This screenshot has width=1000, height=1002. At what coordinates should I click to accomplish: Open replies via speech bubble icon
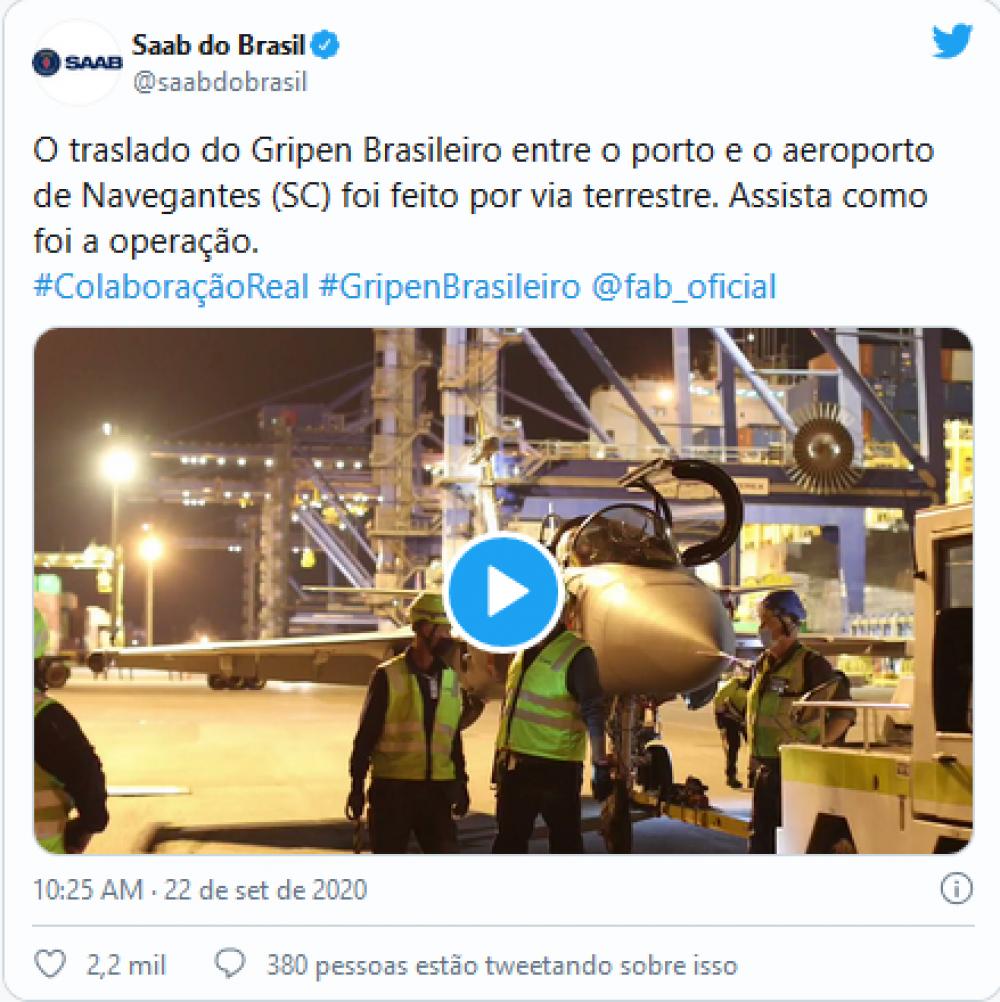[x=229, y=964]
